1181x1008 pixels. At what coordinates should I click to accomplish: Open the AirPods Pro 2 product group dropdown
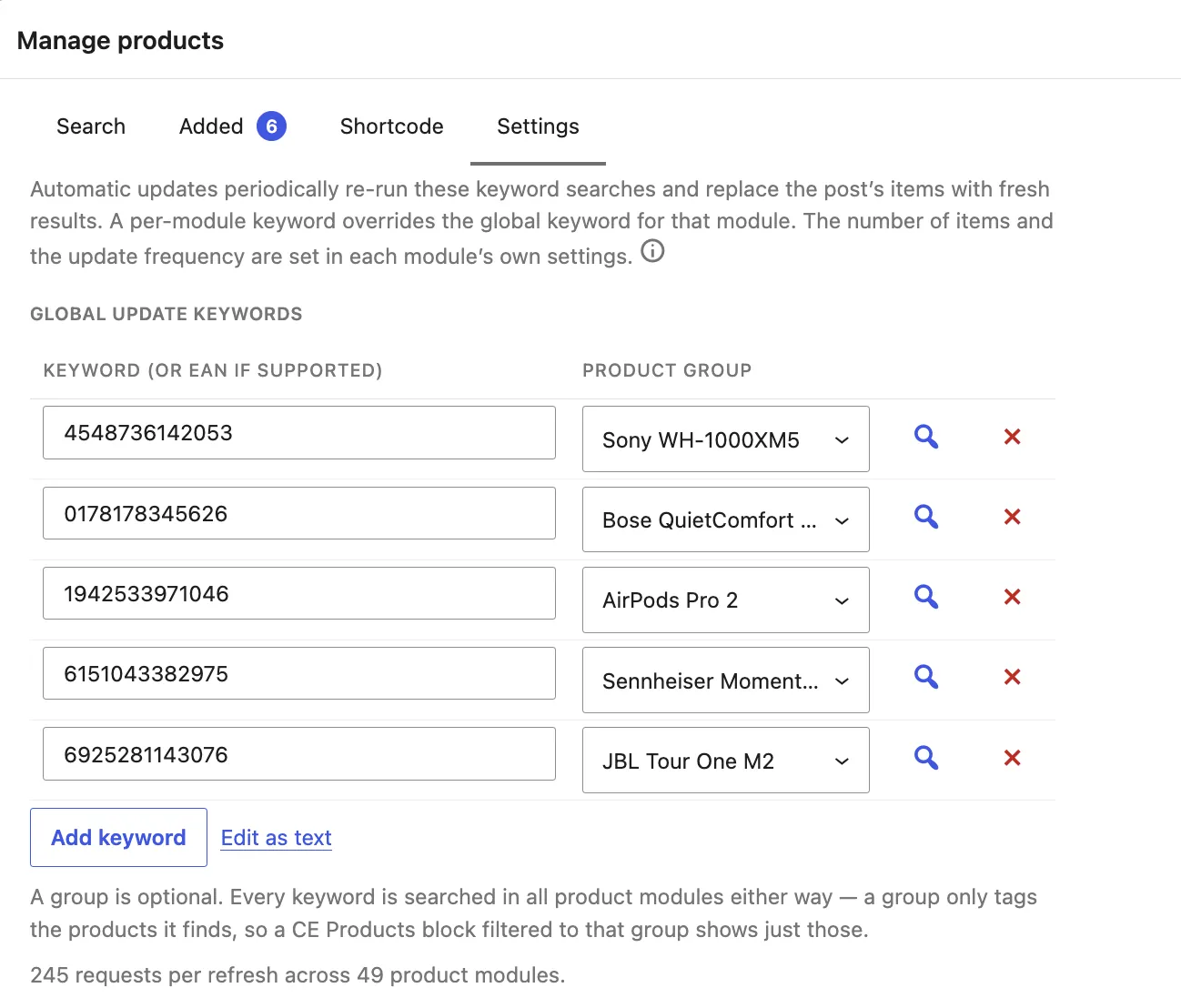[x=726, y=600]
